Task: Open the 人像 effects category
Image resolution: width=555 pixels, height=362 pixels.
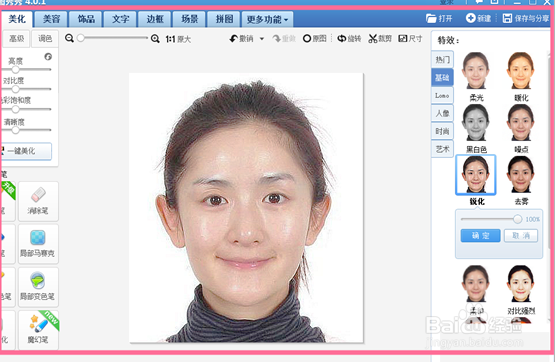Action: coord(442,113)
